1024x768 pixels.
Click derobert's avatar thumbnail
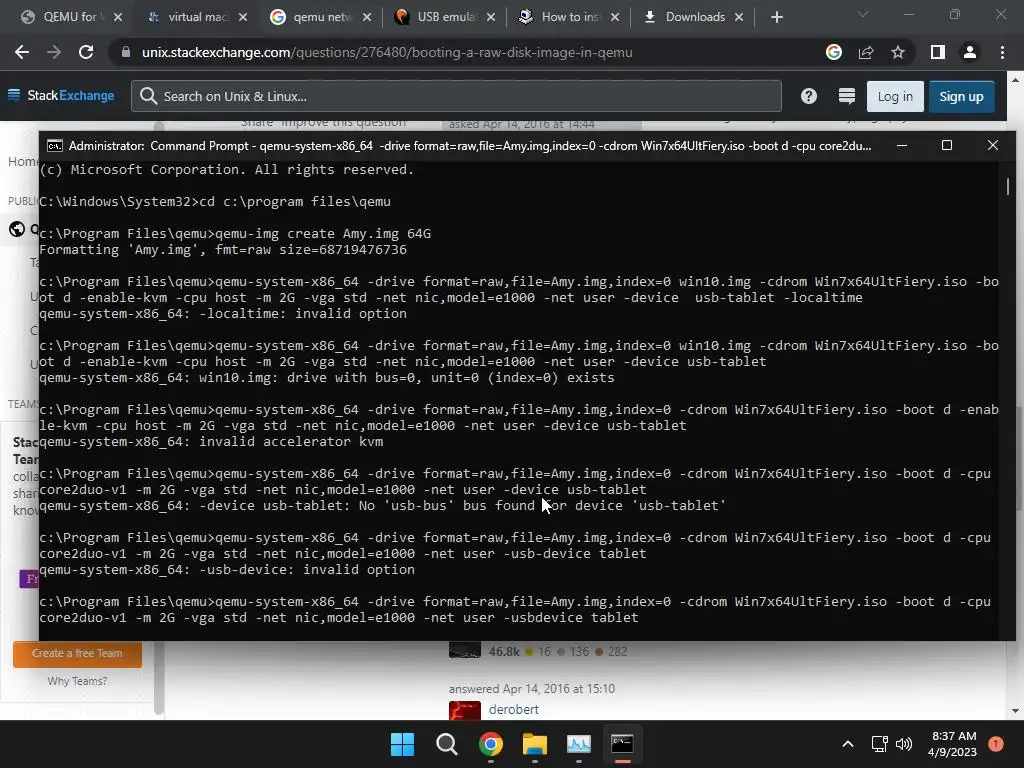pyautogui.click(x=465, y=711)
